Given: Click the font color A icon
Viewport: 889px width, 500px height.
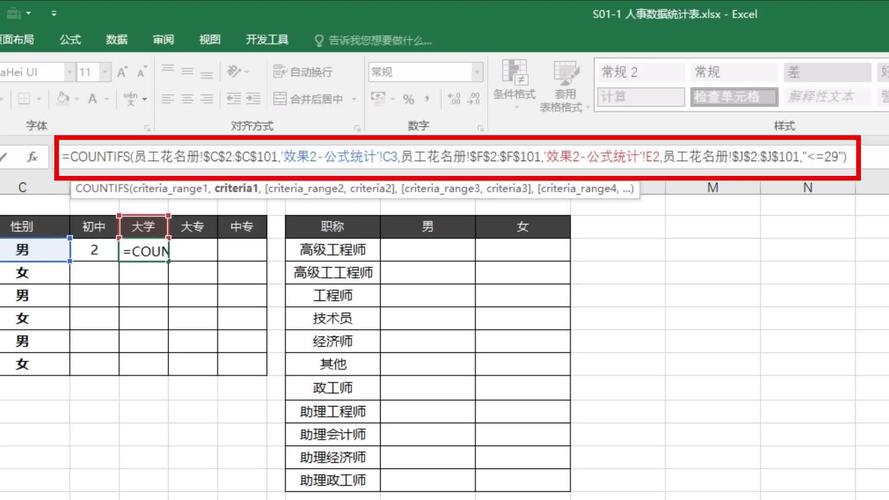Looking at the screenshot, I should (92, 99).
